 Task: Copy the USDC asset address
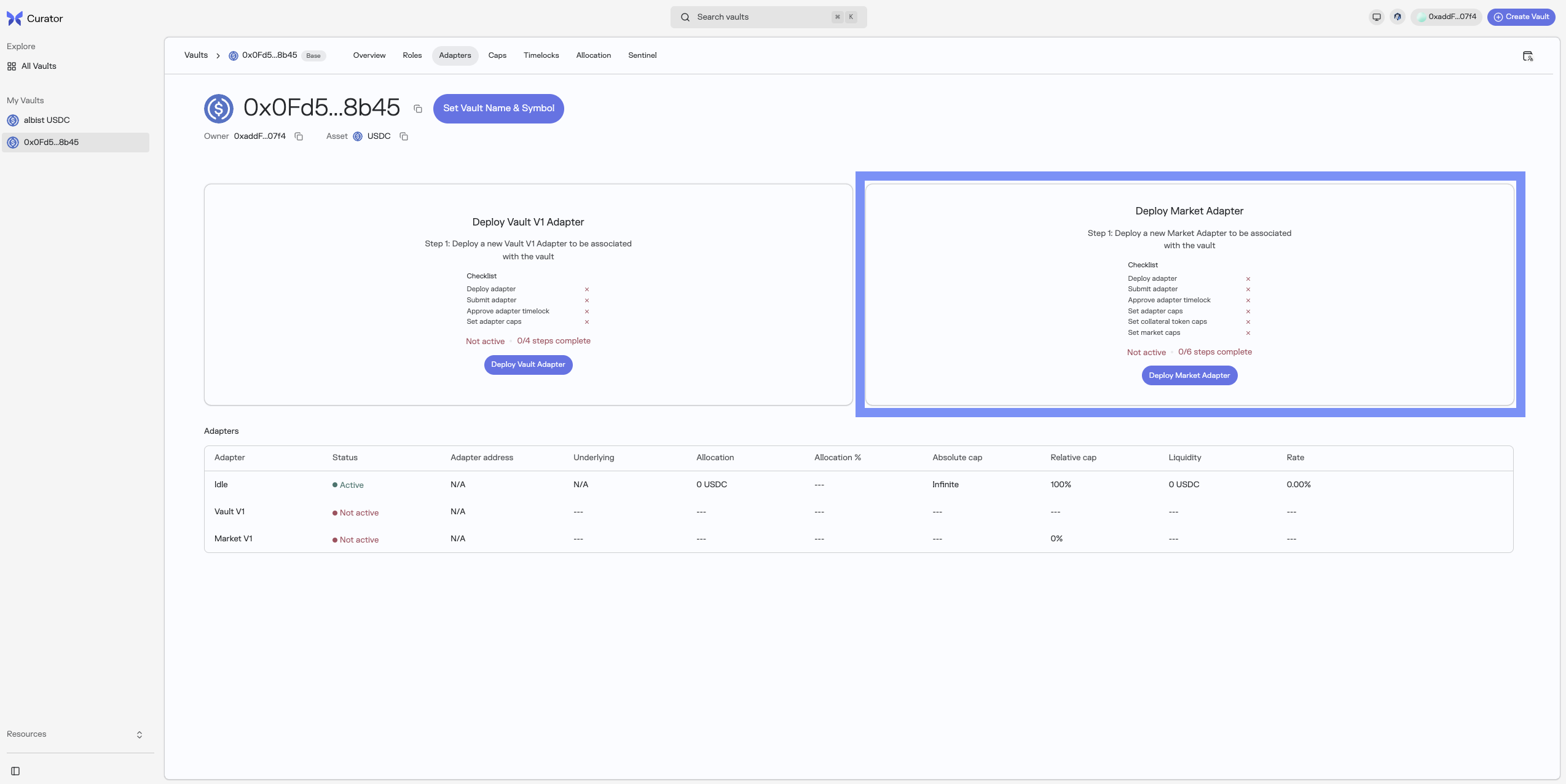(404, 136)
